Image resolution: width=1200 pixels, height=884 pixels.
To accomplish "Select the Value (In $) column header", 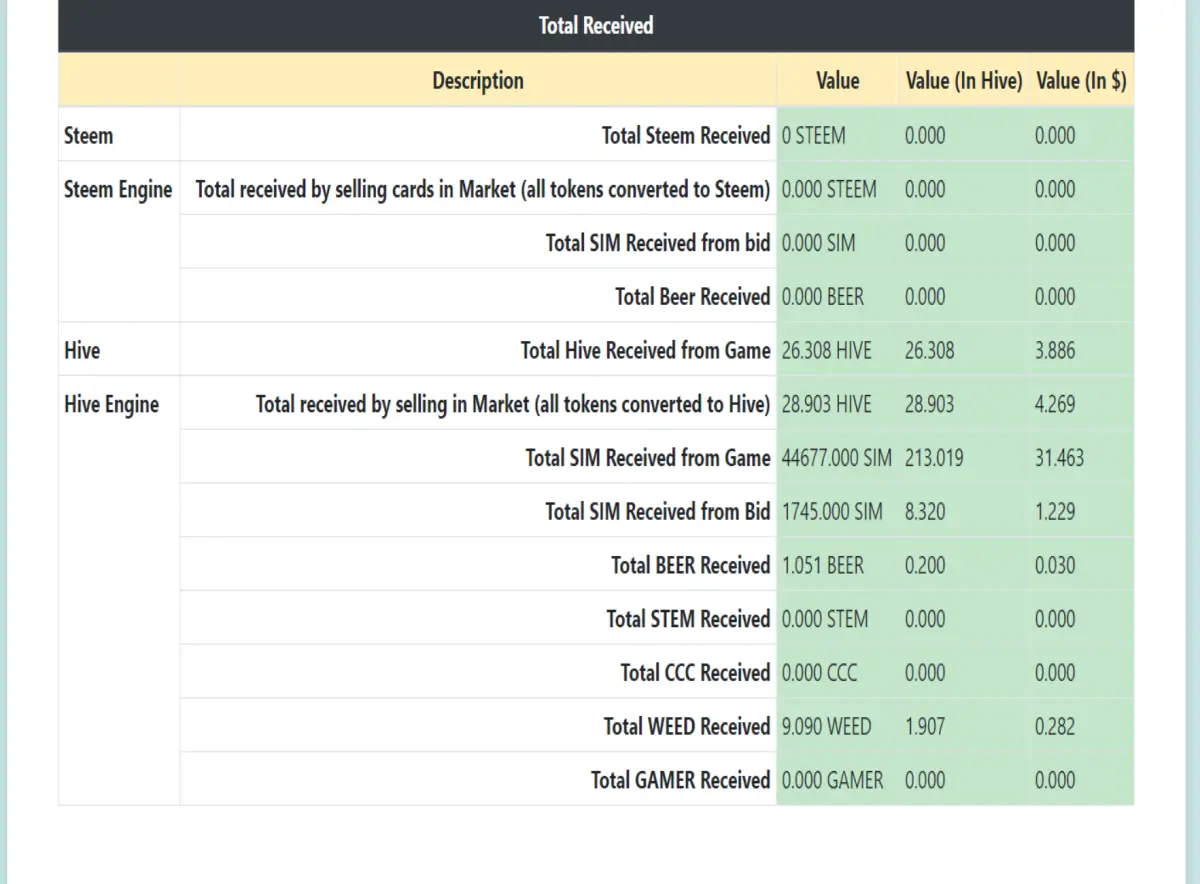I will click(x=1081, y=81).
